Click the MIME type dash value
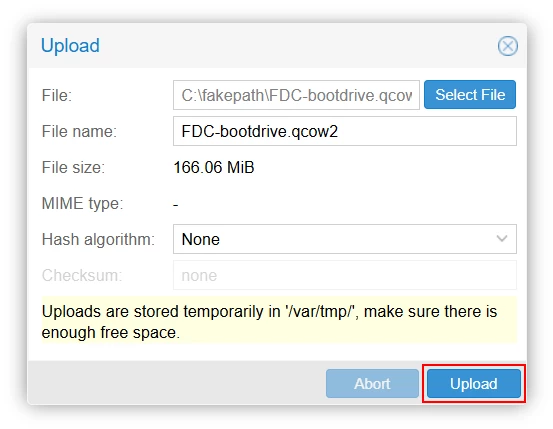The image size is (553, 429). coord(176,205)
